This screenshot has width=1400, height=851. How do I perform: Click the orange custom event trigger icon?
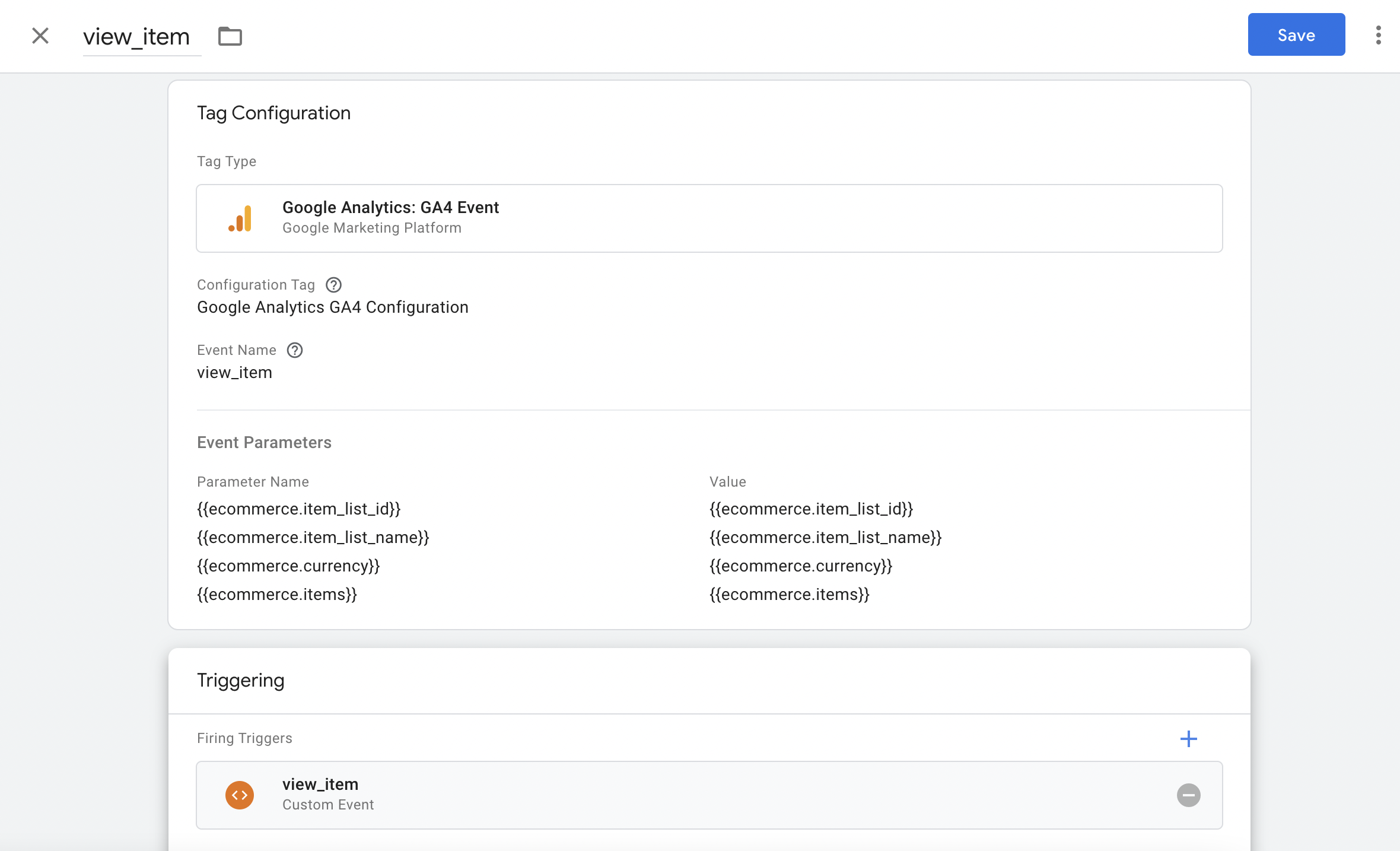click(x=240, y=795)
